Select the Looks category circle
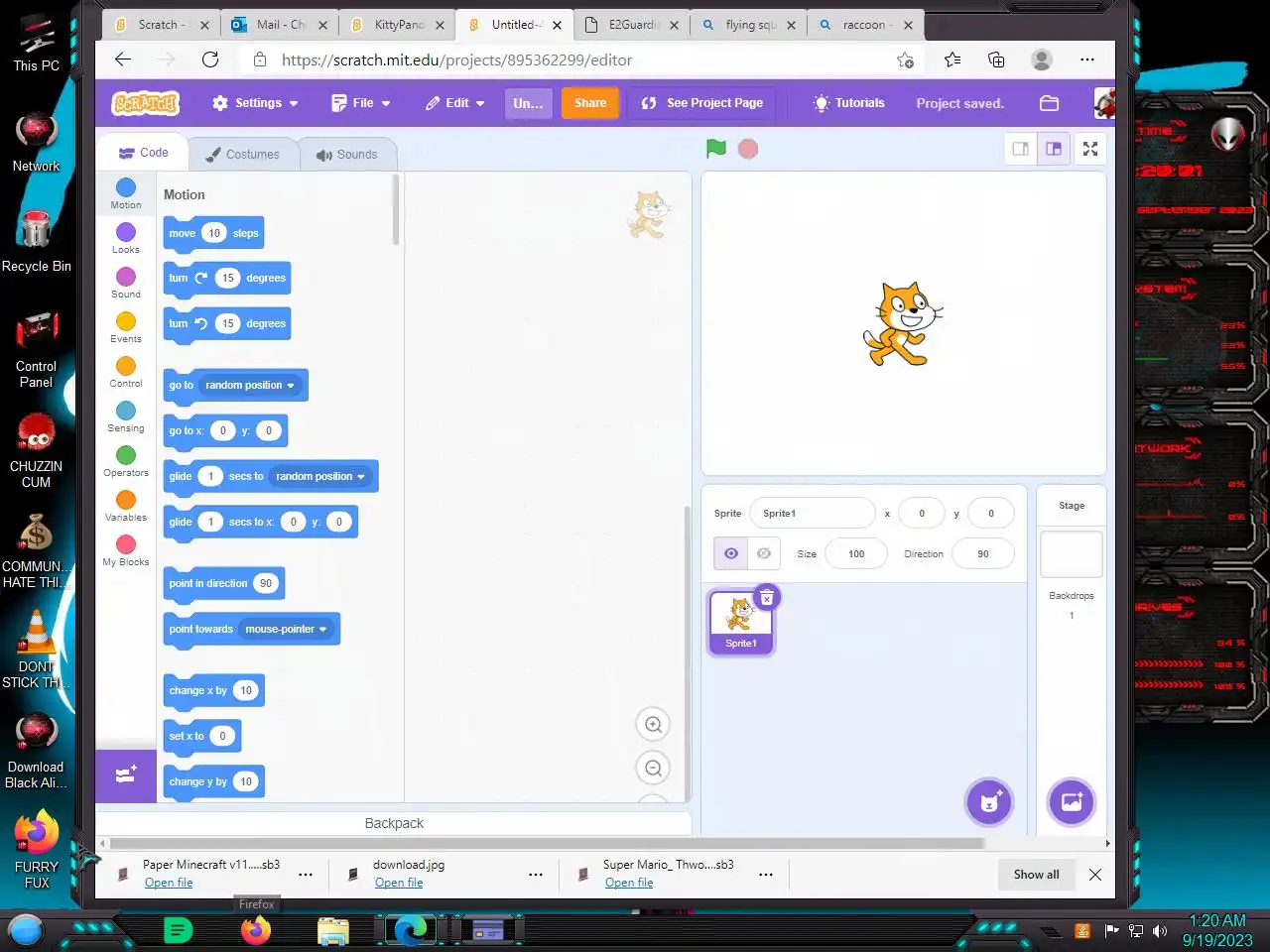Viewport: 1270px width, 952px height. click(x=126, y=232)
